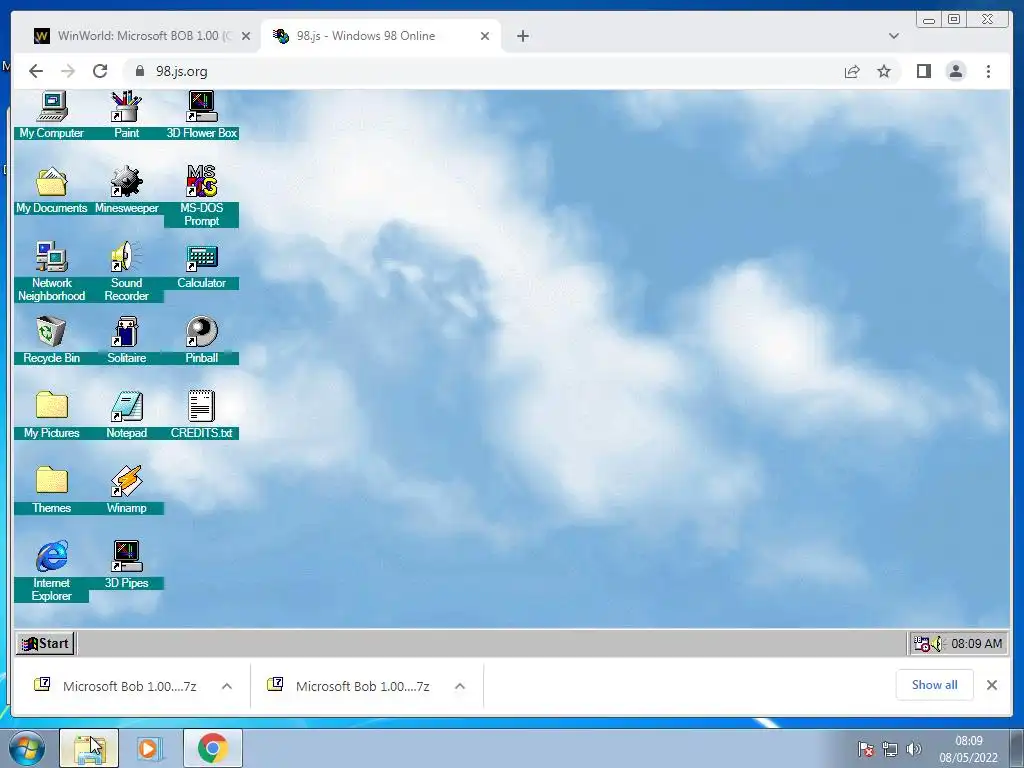Click the Windows 98 Start button

[45, 643]
